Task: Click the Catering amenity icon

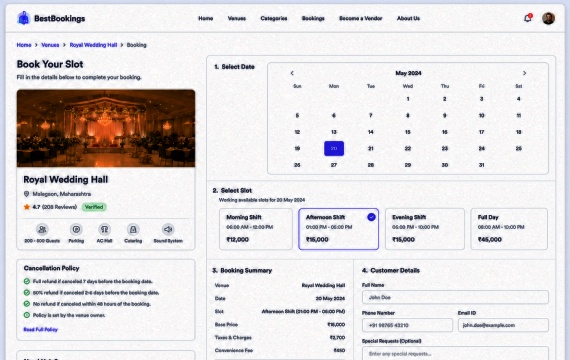Action: [x=133, y=229]
